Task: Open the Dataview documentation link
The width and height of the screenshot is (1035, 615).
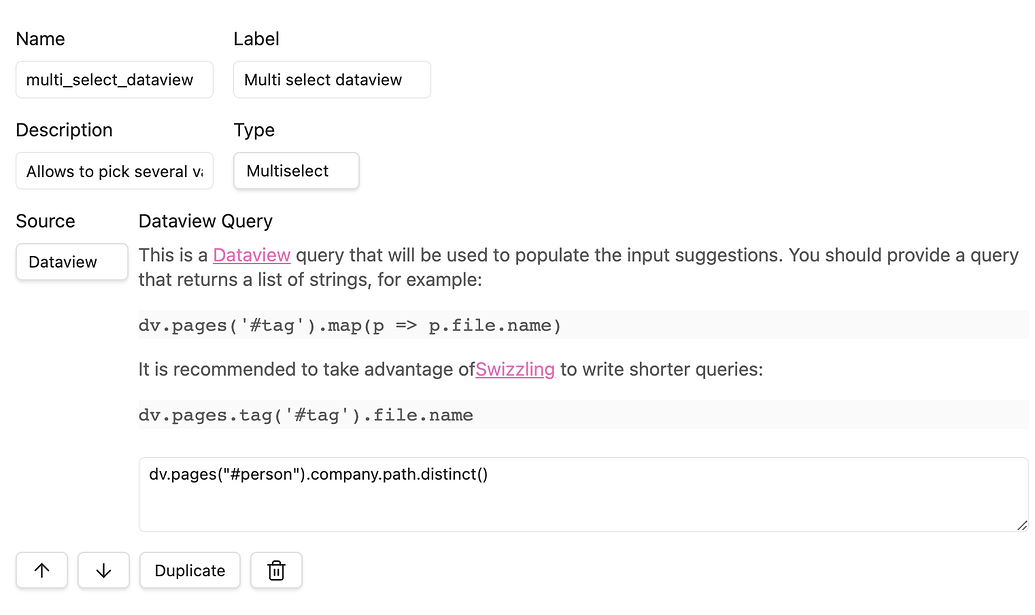Action: (x=251, y=255)
